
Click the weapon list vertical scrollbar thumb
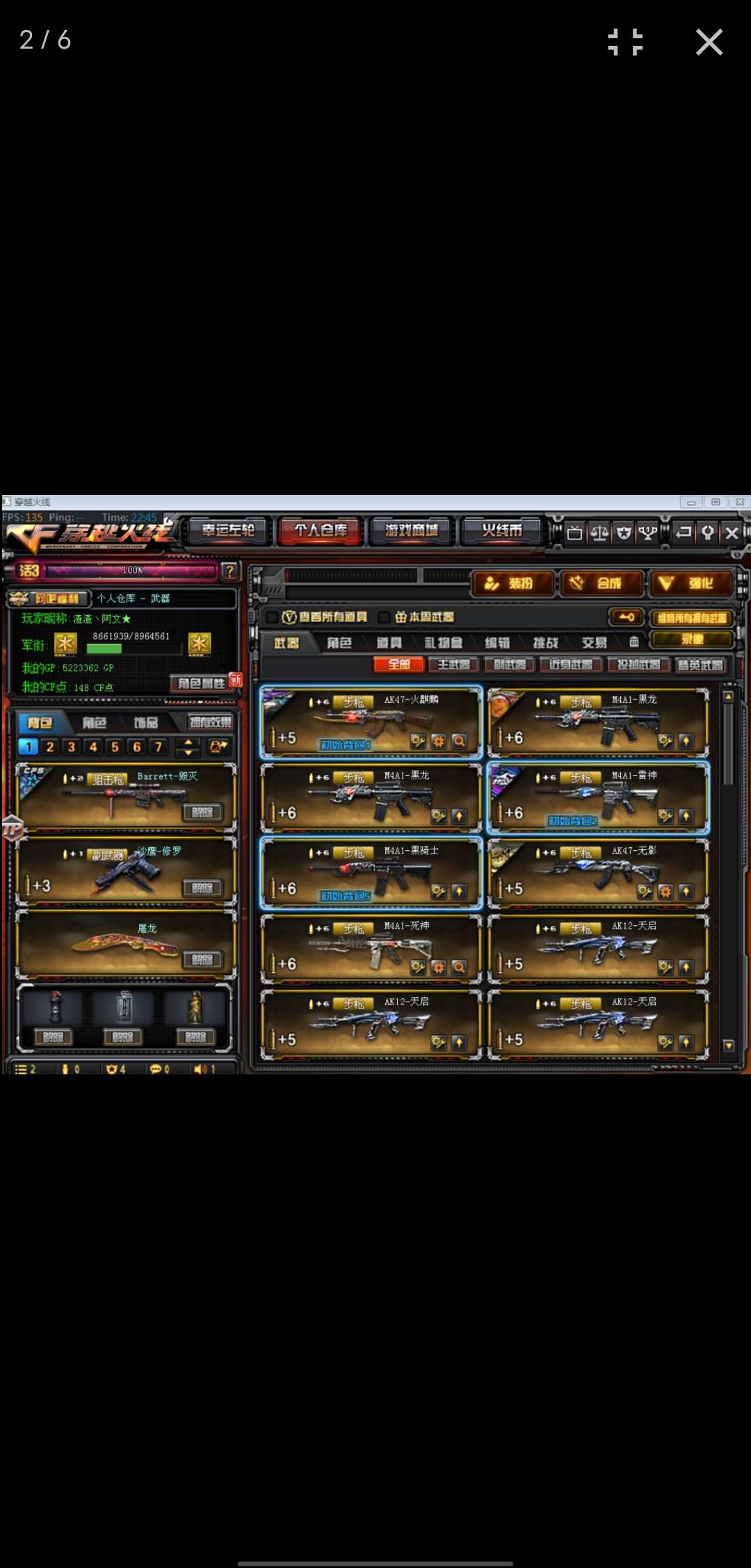(x=728, y=744)
